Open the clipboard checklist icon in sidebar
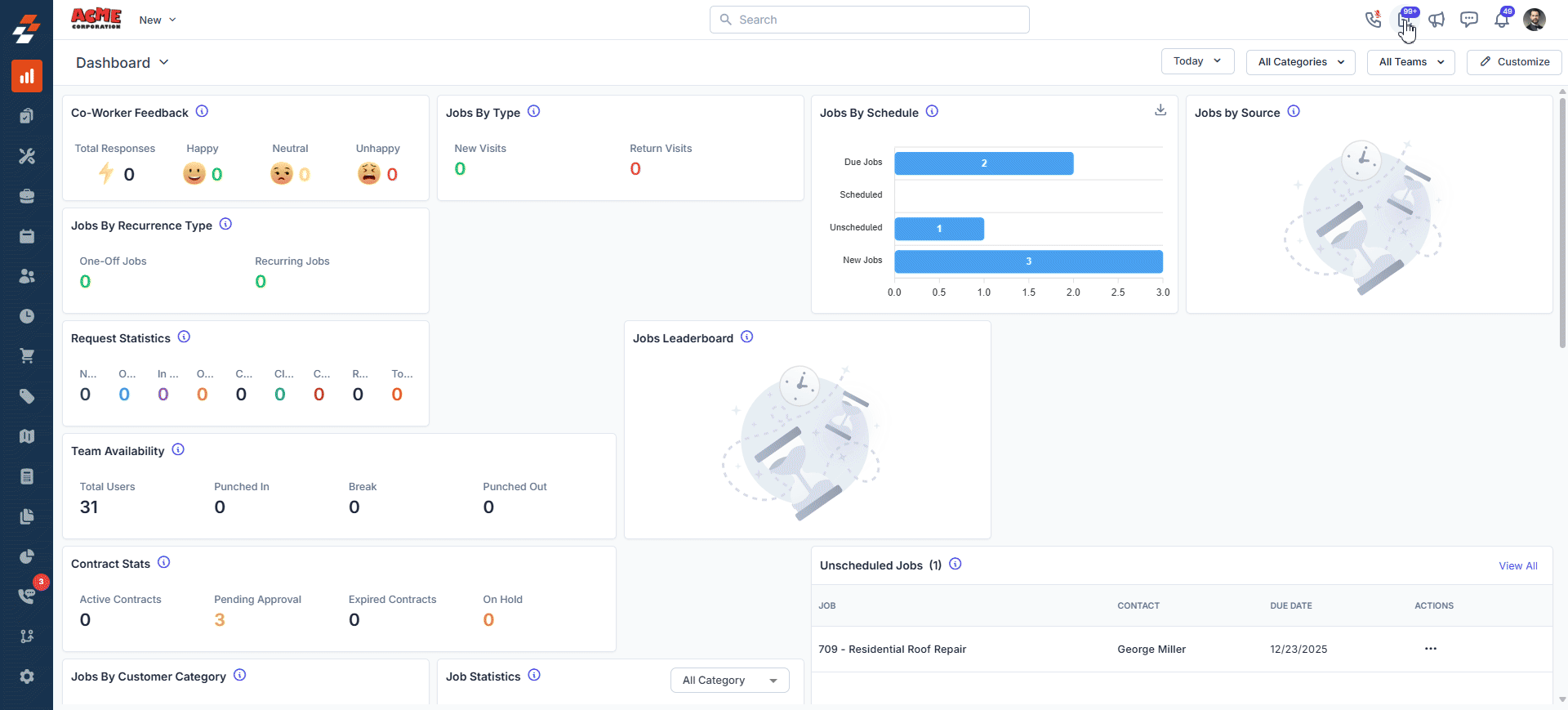The width and height of the screenshot is (1568, 710). point(27,116)
